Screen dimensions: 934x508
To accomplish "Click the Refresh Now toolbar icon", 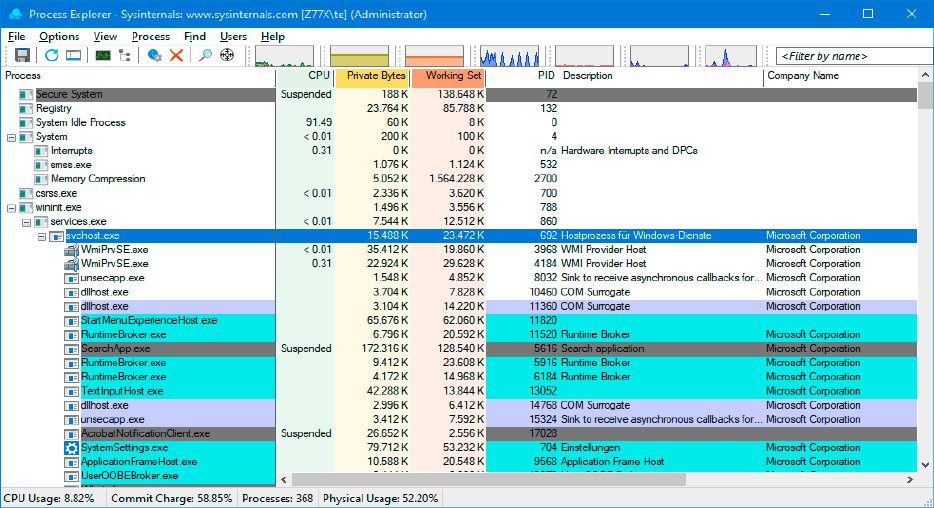I will coord(52,55).
